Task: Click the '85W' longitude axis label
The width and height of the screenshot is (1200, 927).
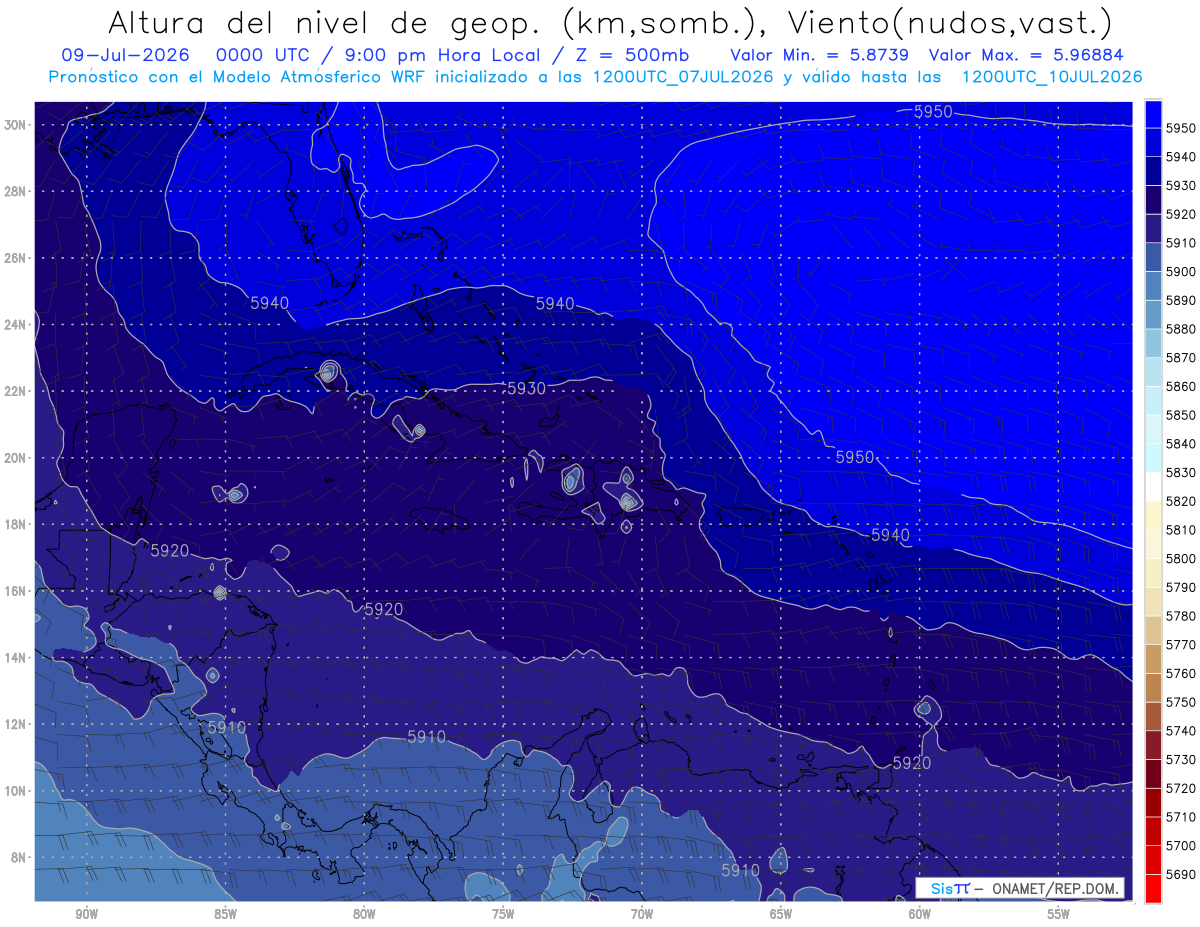Action: point(225,914)
